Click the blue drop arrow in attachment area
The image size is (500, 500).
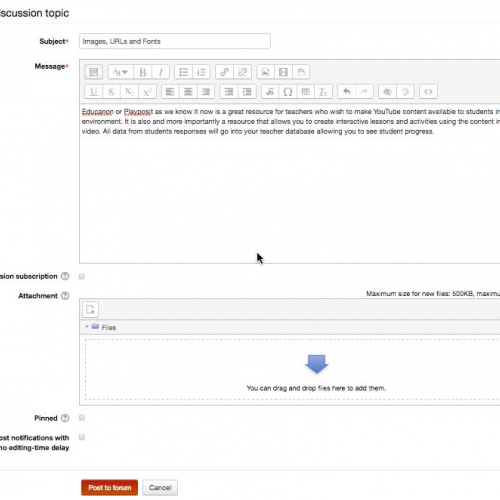pyautogui.click(x=317, y=364)
